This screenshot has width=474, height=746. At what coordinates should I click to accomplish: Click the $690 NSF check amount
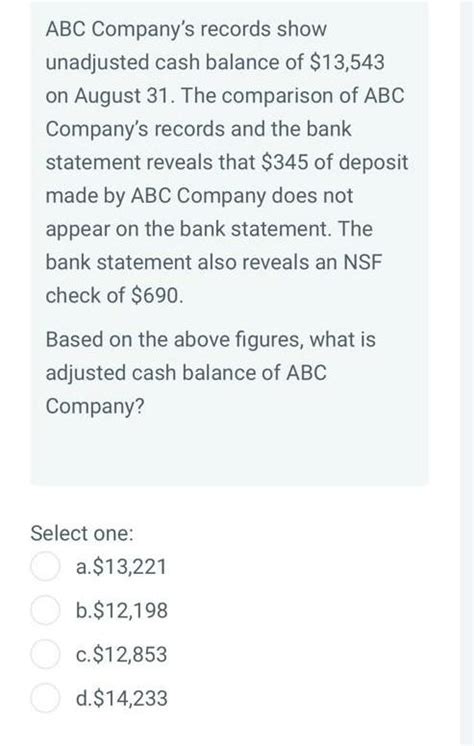click(x=156, y=295)
